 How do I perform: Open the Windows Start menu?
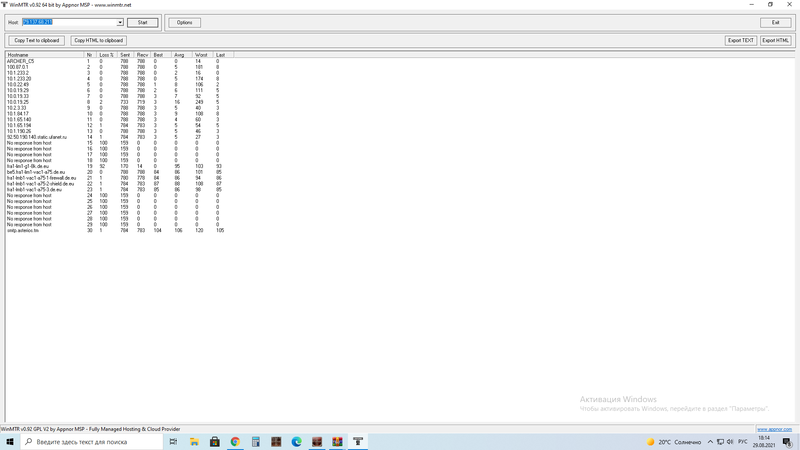tap(10, 442)
